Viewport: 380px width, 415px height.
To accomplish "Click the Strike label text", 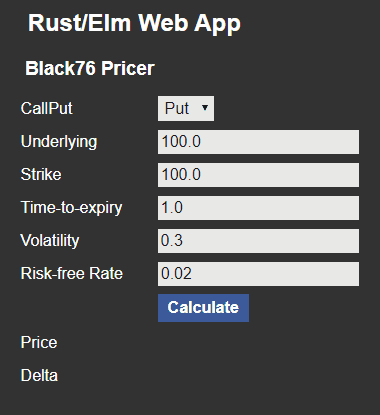I will click(41, 174).
